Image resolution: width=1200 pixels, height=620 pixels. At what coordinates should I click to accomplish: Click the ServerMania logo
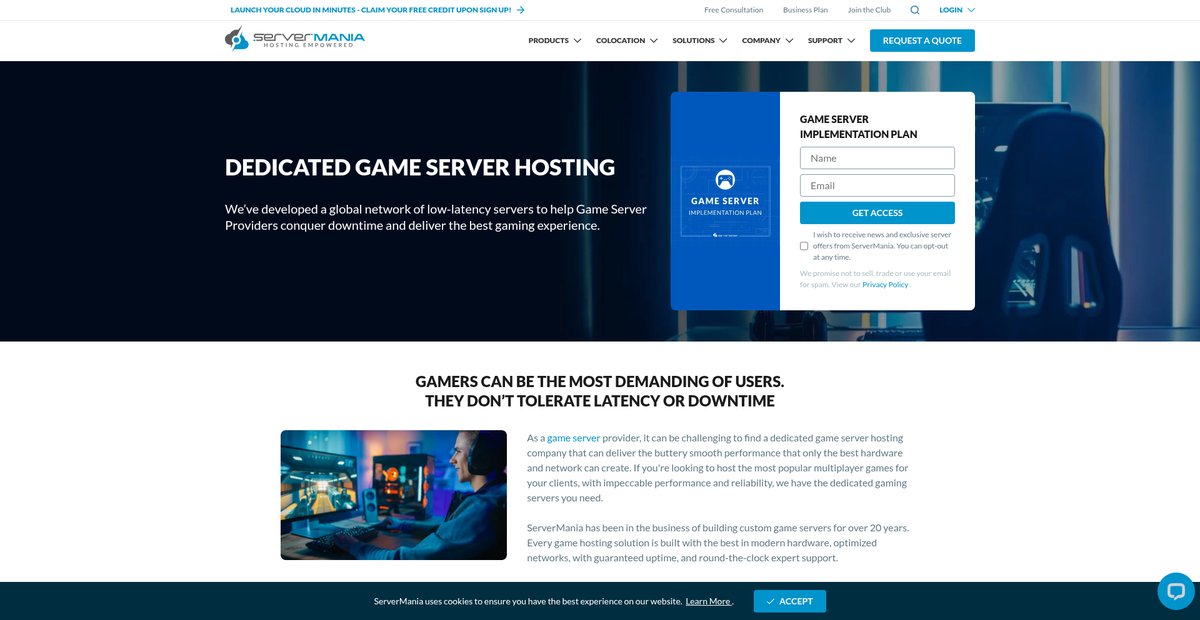[x=295, y=39]
